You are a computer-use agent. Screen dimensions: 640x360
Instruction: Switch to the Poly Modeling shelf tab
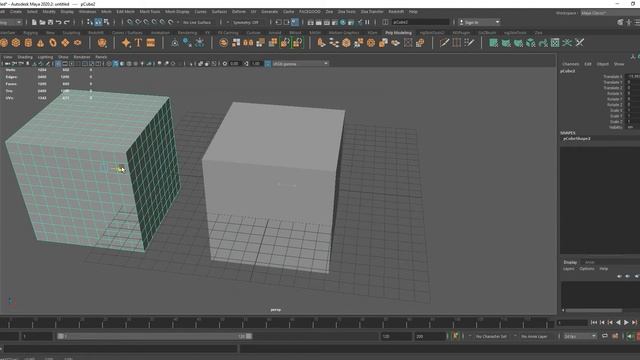(398, 33)
